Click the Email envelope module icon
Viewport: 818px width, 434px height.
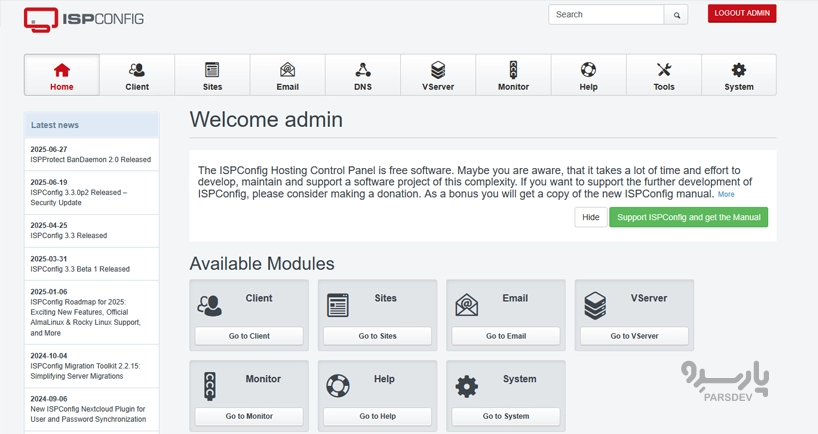click(x=466, y=305)
